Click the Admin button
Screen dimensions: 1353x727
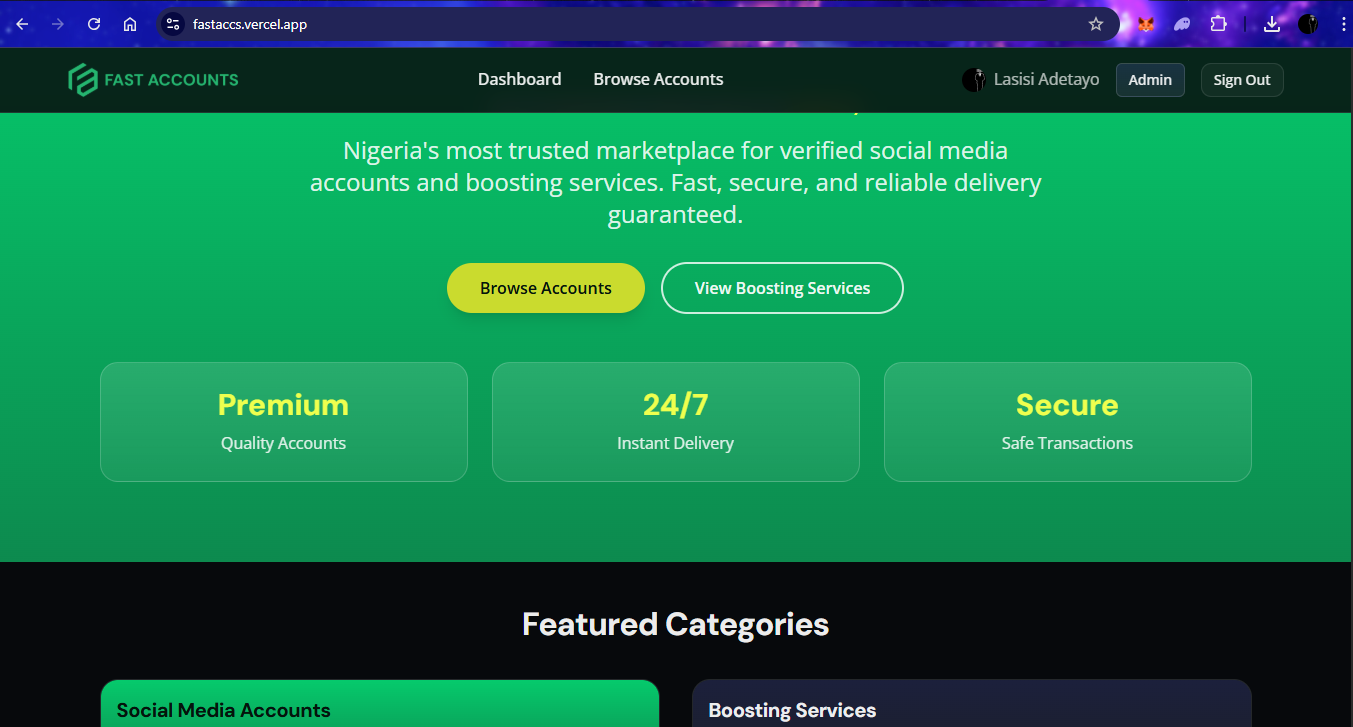[x=1150, y=80]
